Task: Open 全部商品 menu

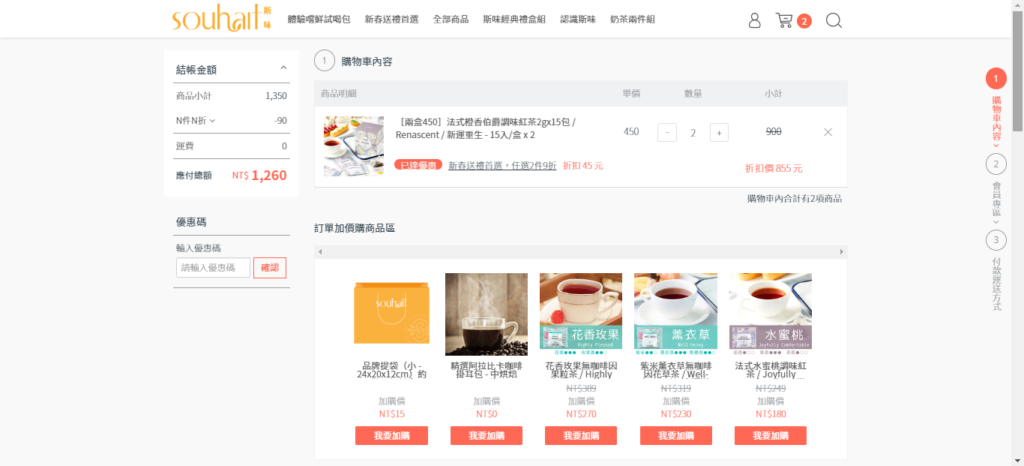Action: click(x=451, y=20)
